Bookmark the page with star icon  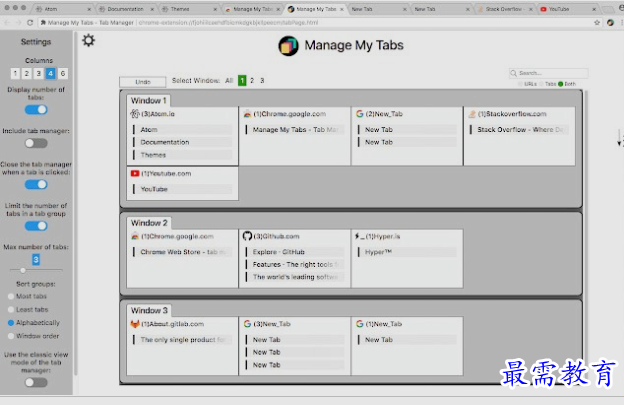(597, 23)
